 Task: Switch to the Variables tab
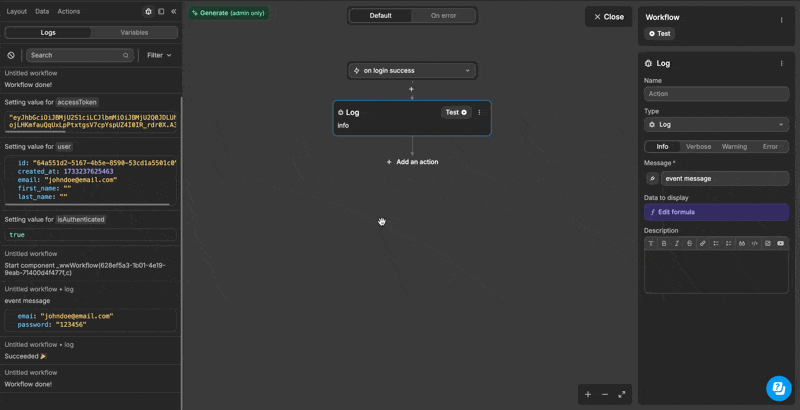[x=134, y=33]
